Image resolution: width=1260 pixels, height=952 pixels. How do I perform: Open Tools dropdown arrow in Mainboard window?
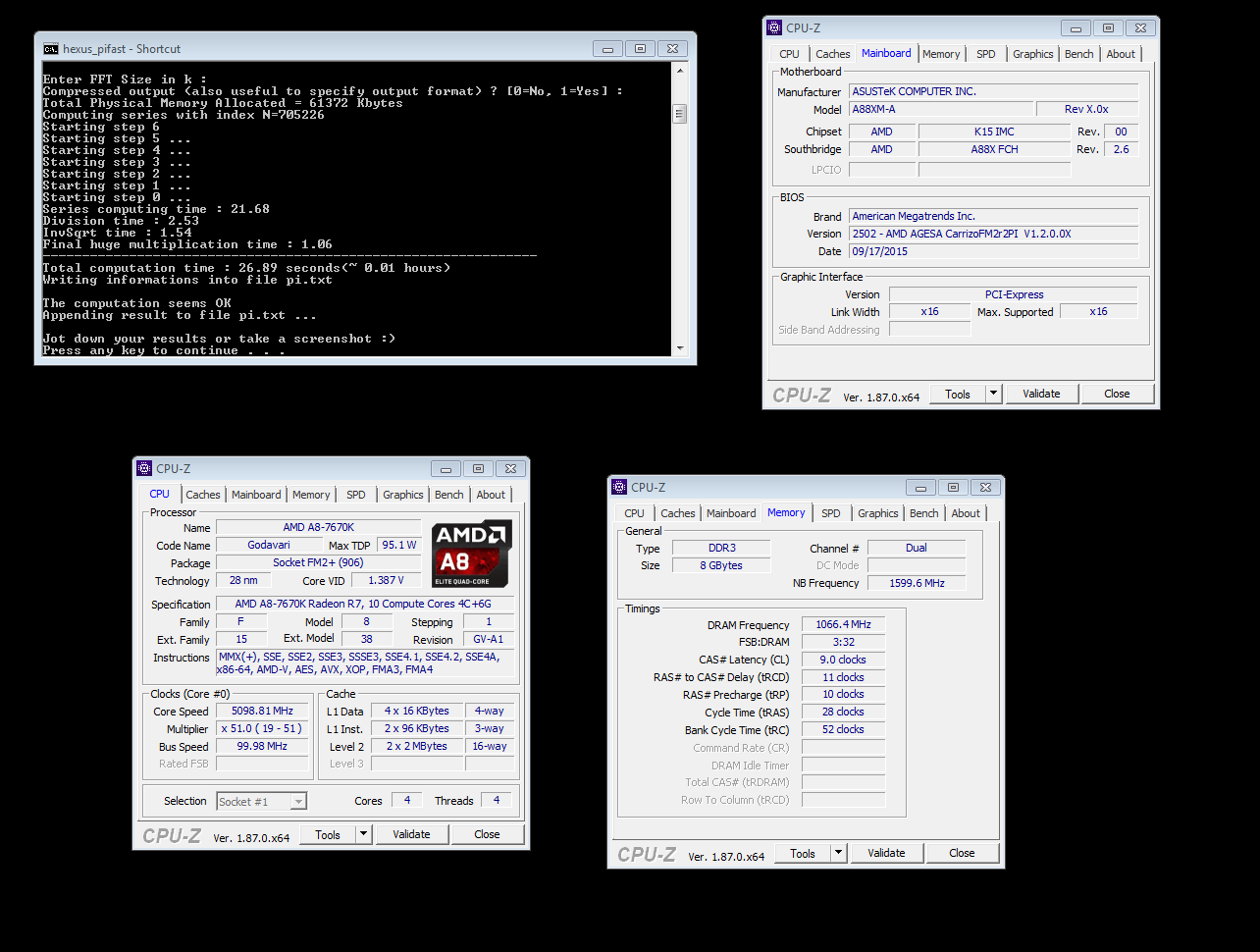click(993, 394)
